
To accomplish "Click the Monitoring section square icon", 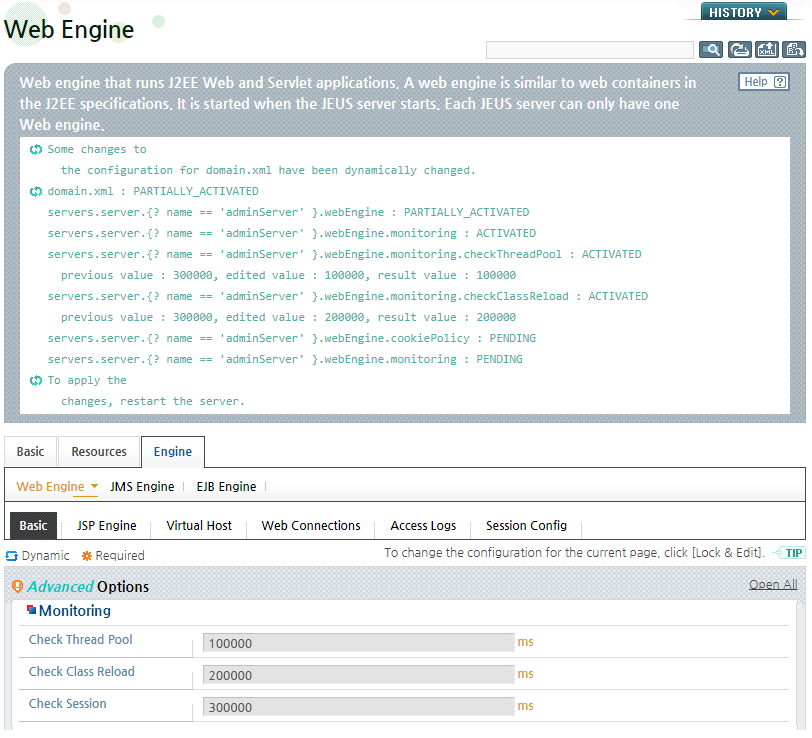I will (32, 610).
